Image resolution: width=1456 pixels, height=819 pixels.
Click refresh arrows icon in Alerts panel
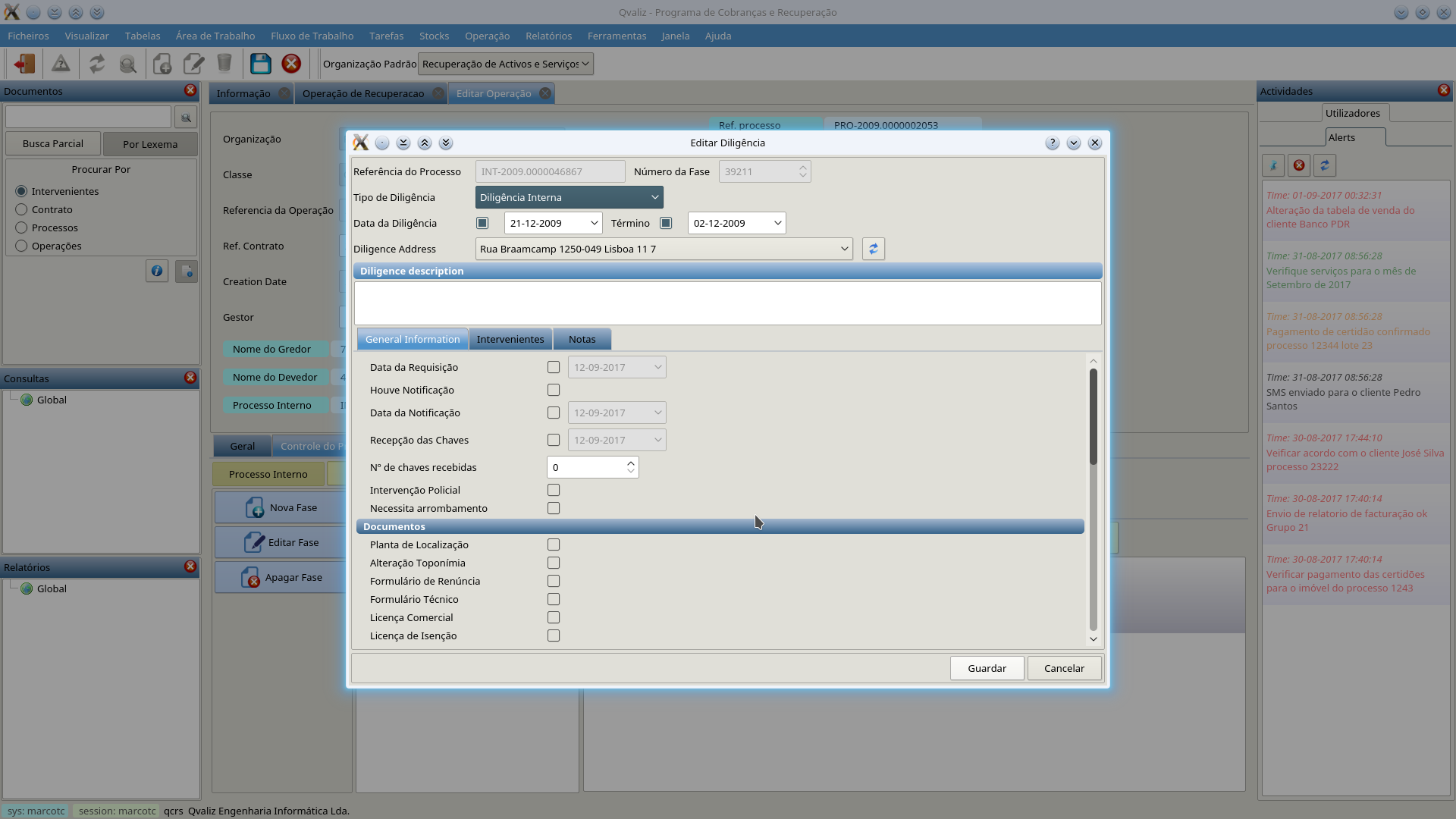click(1324, 165)
